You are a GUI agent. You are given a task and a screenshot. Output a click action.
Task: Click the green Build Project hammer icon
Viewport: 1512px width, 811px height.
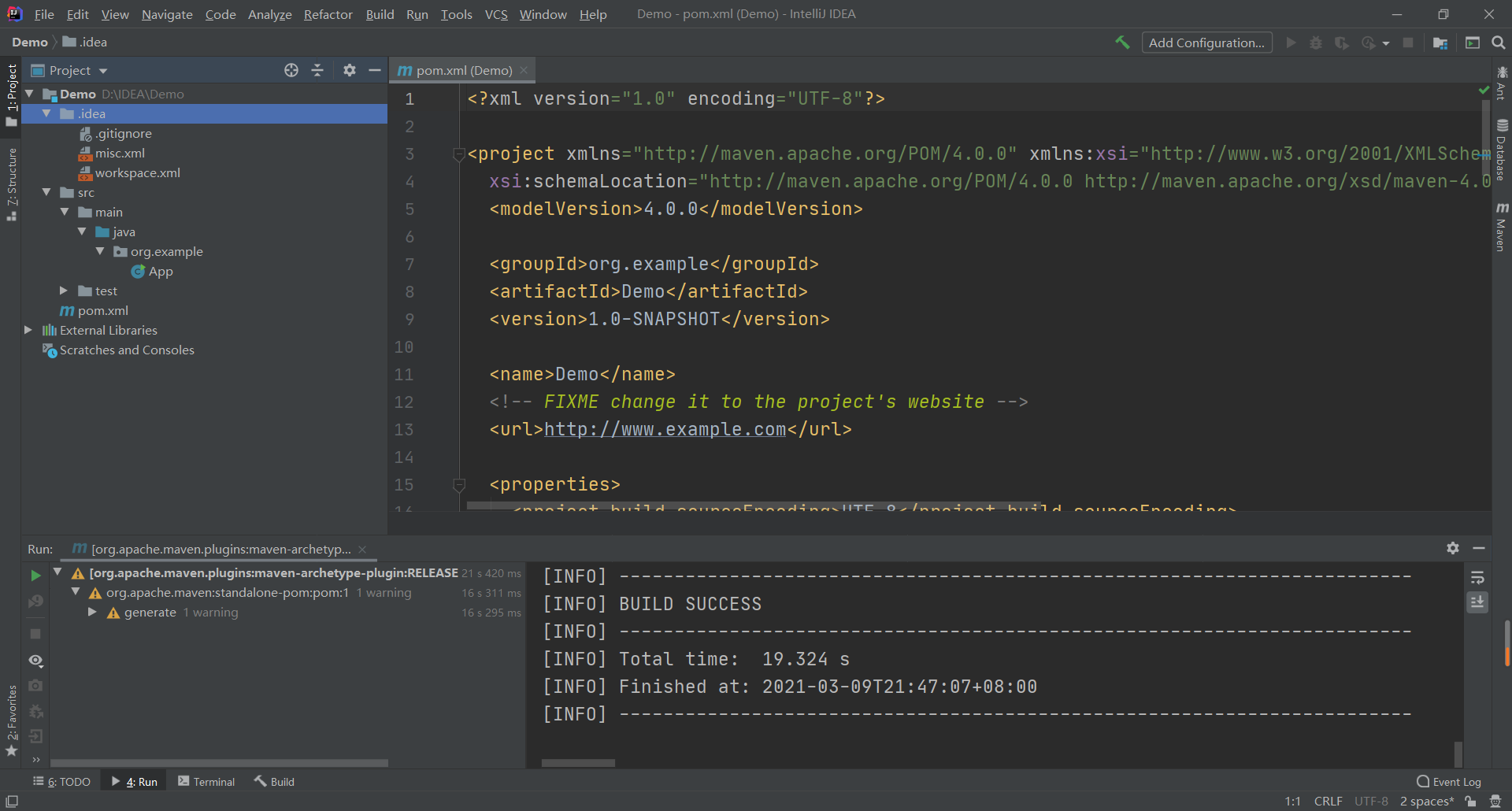point(1122,43)
